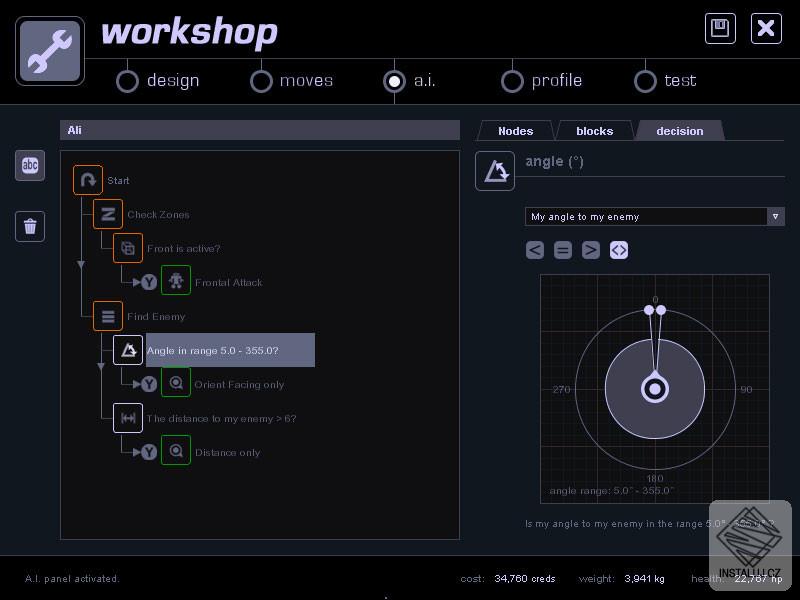
Task: Click the workshop wrench icon
Action: [x=49, y=51]
